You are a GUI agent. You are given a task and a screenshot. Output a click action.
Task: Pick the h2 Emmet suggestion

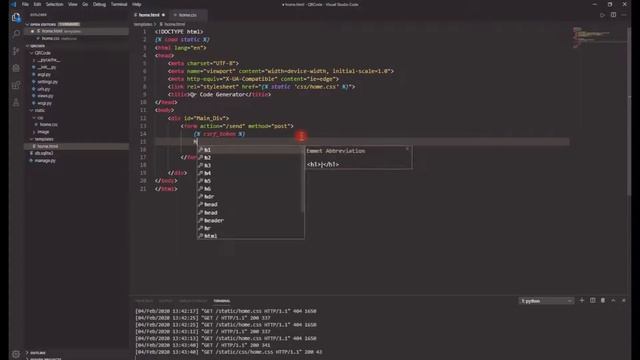(250, 158)
